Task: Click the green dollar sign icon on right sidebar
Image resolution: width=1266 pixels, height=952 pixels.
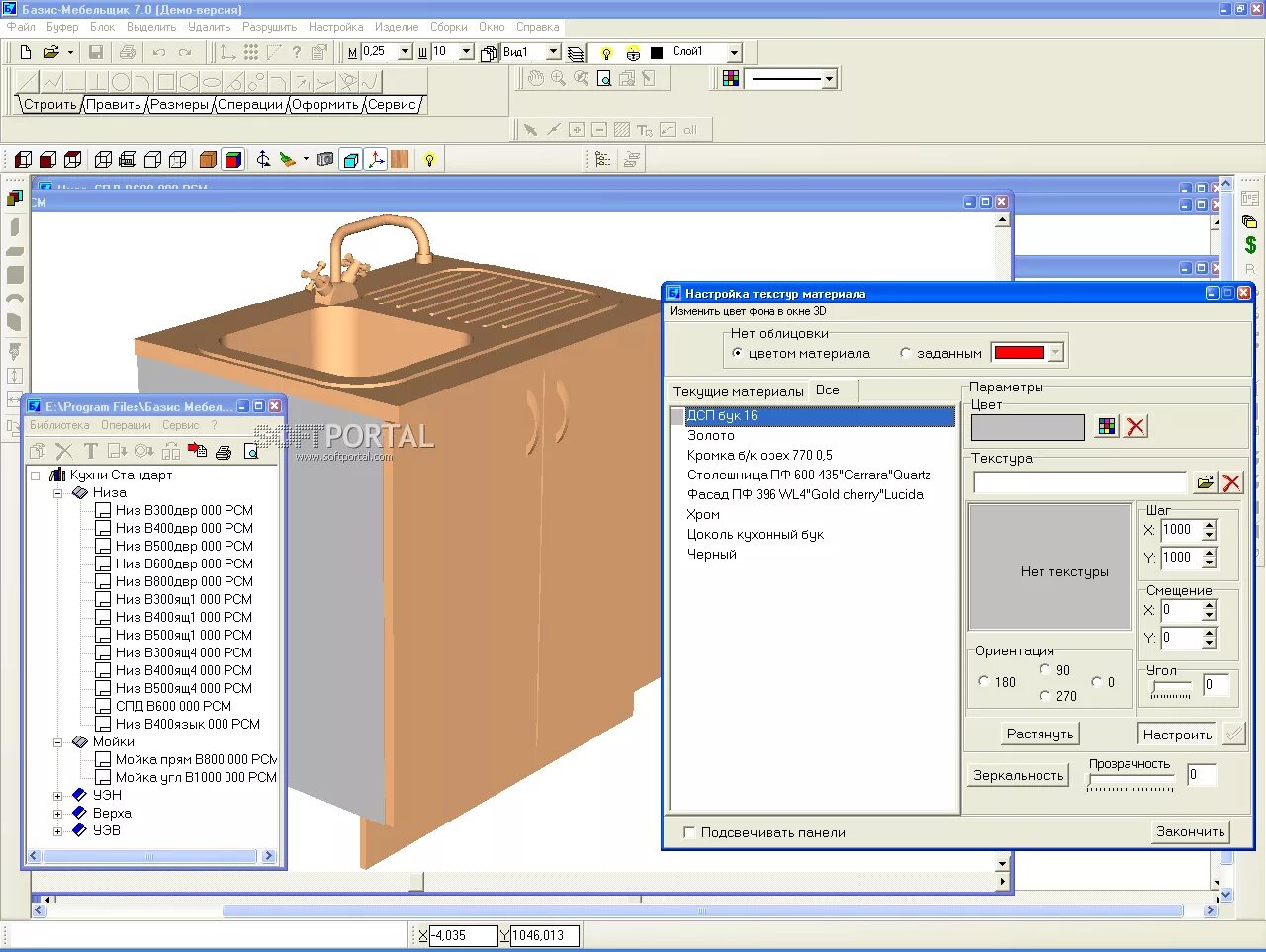Action: (x=1250, y=244)
